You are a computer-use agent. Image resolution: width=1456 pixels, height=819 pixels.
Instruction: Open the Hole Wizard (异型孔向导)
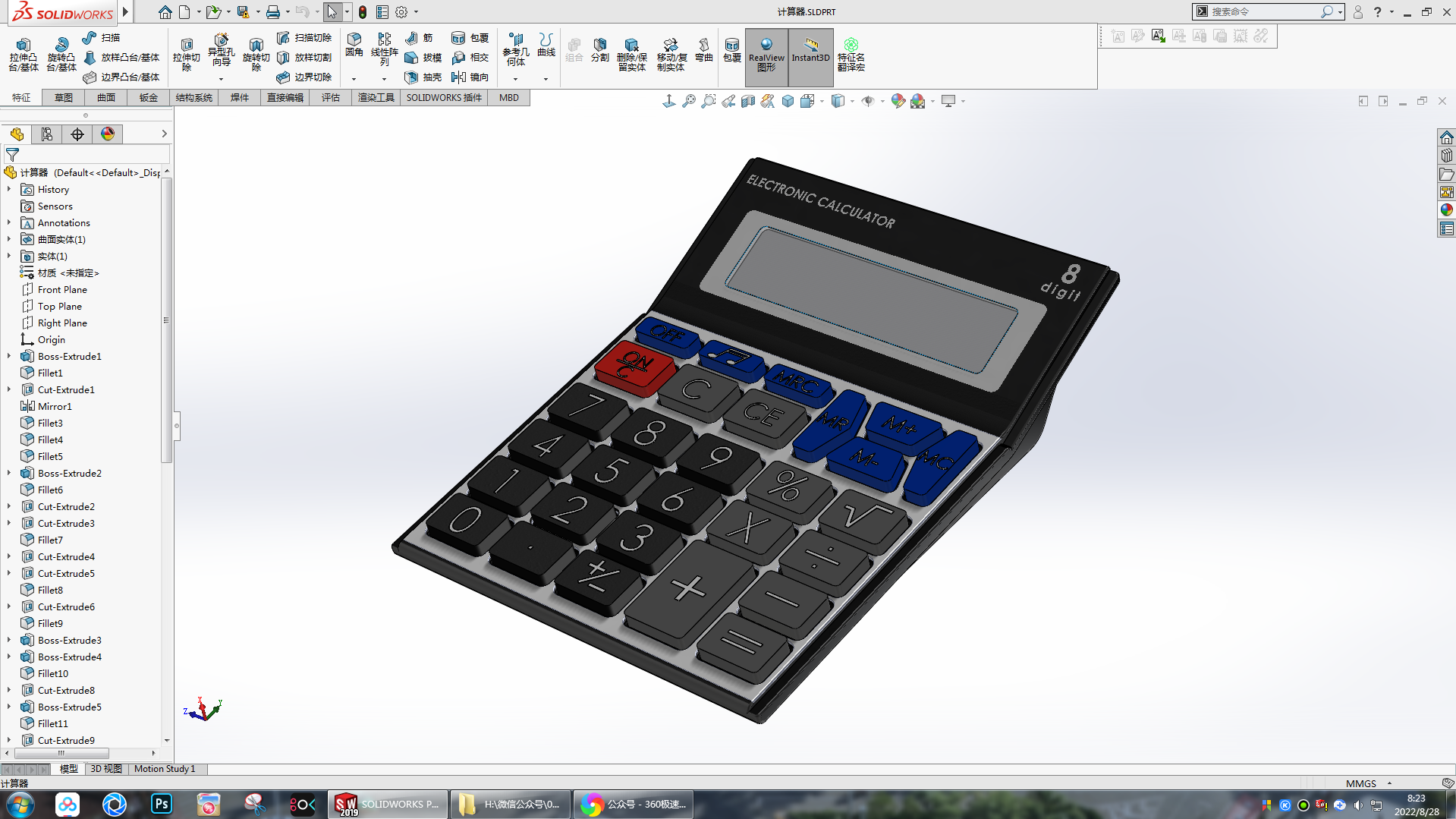[221, 50]
